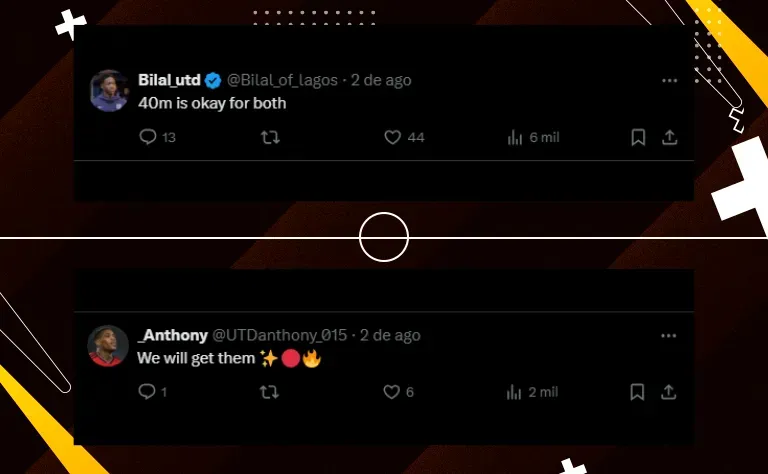This screenshot has height=474, width=768.
Task: Open more options on Bilal_utd's tweet
Action: pos(670,80)
